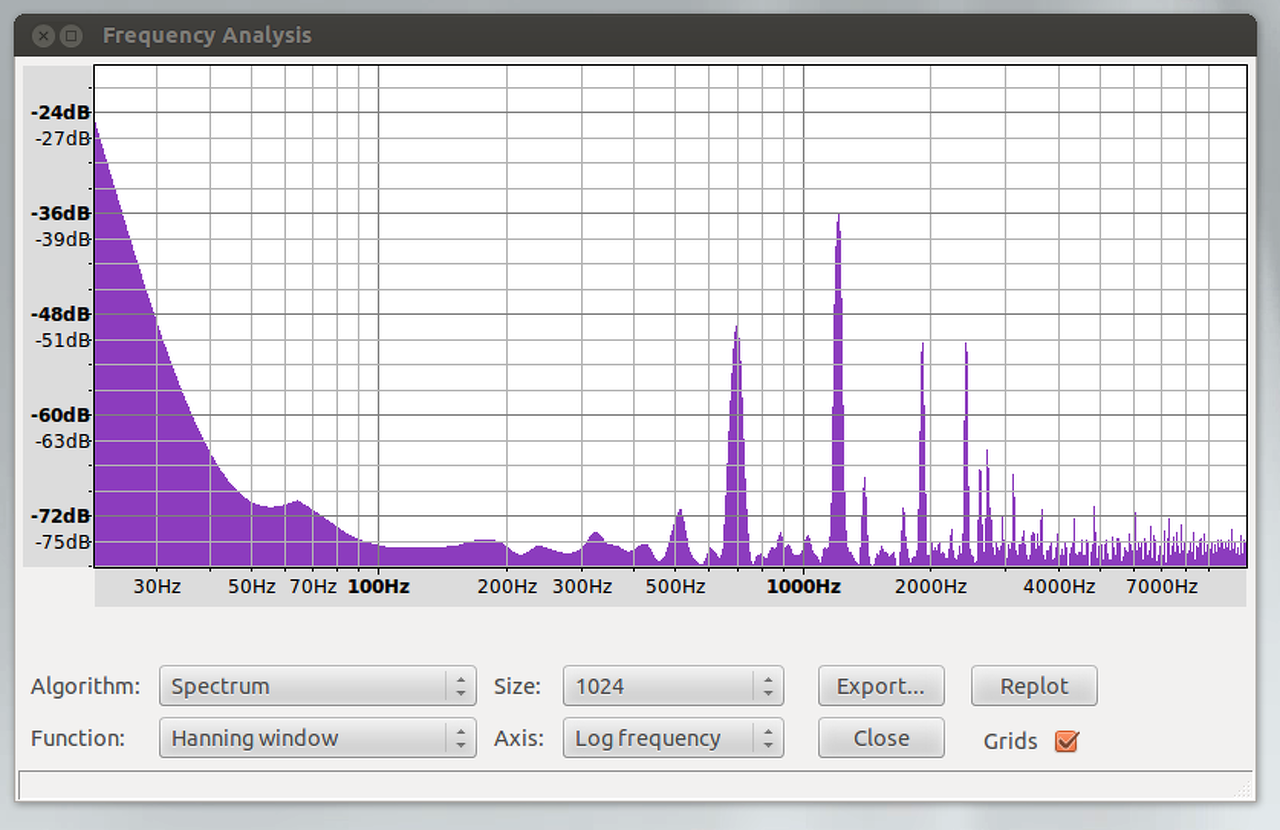
Task: Click the 70Hz frequency axis label
Action: [x=313, y=586]
